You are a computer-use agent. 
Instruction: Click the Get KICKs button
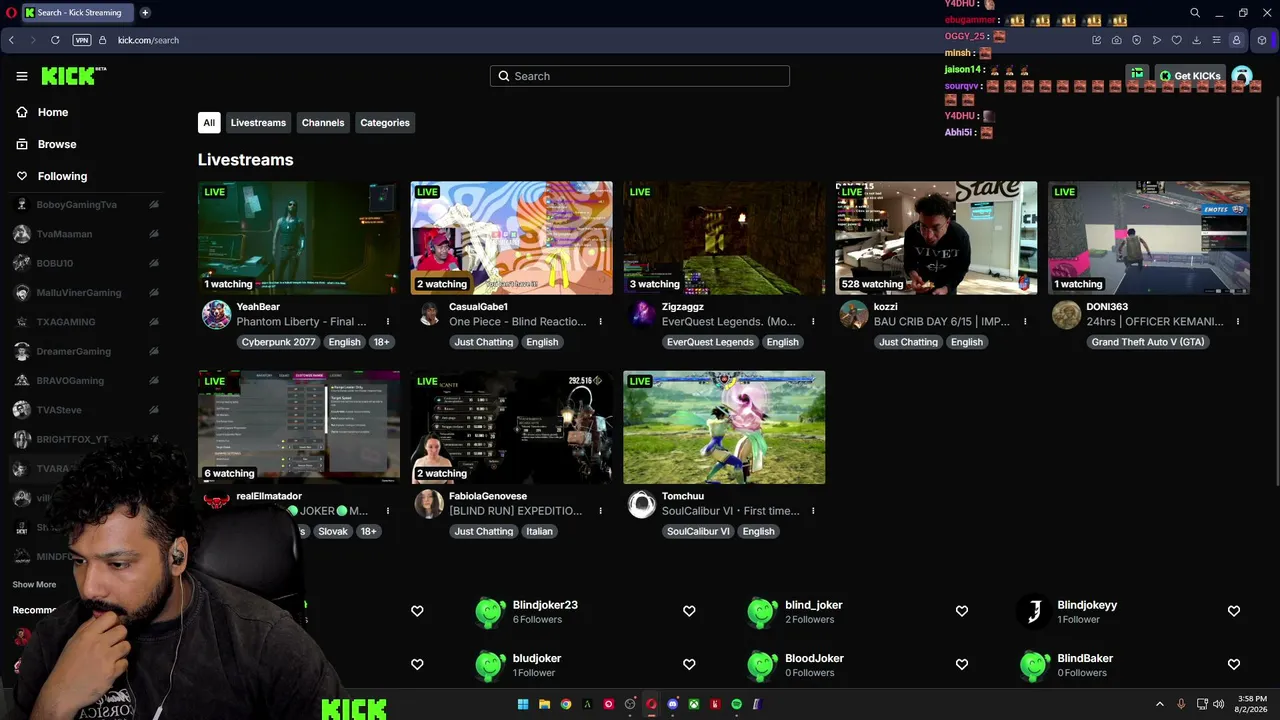click(x=1190, y=76)
